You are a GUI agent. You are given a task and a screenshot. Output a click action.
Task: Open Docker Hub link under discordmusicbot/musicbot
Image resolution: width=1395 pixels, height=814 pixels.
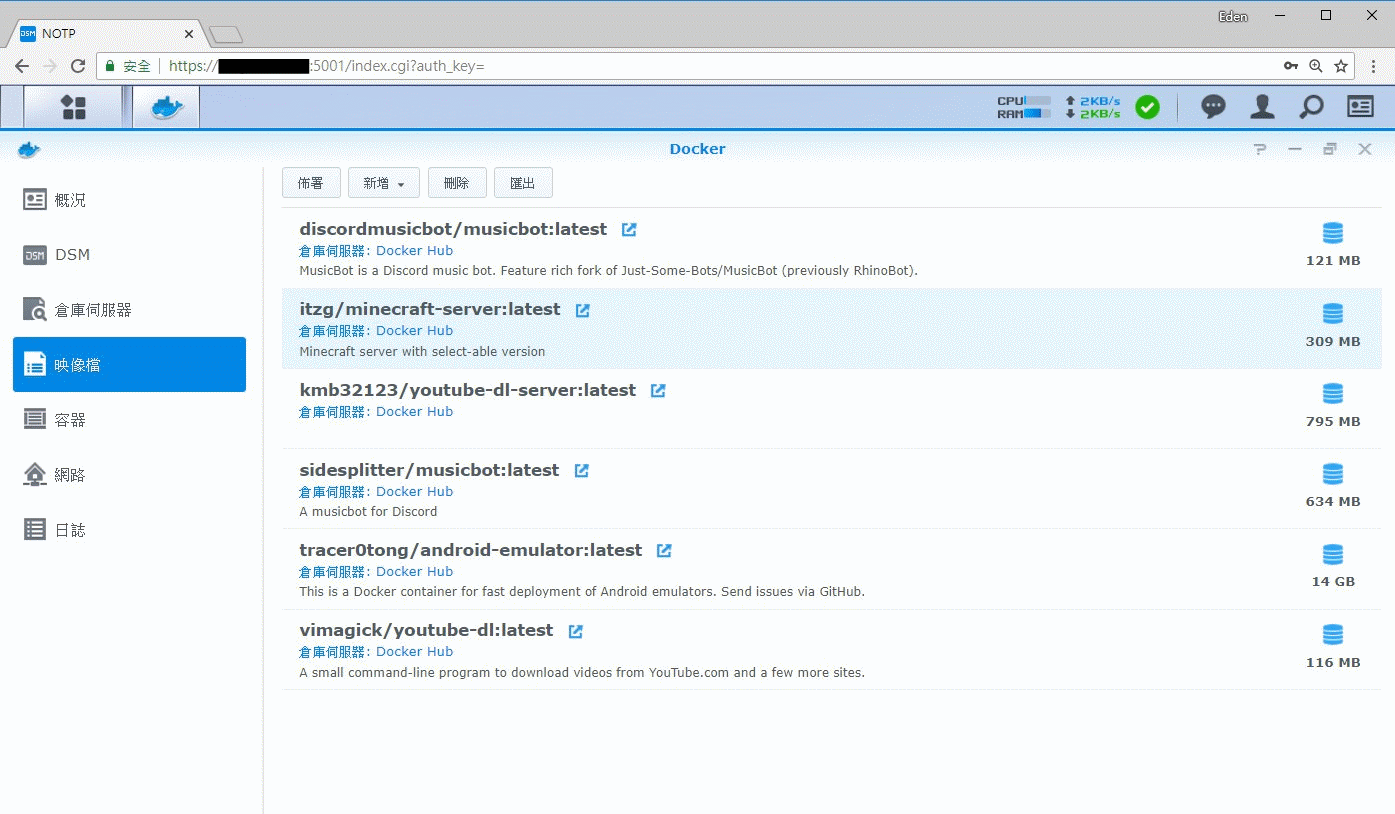point(414,251)
